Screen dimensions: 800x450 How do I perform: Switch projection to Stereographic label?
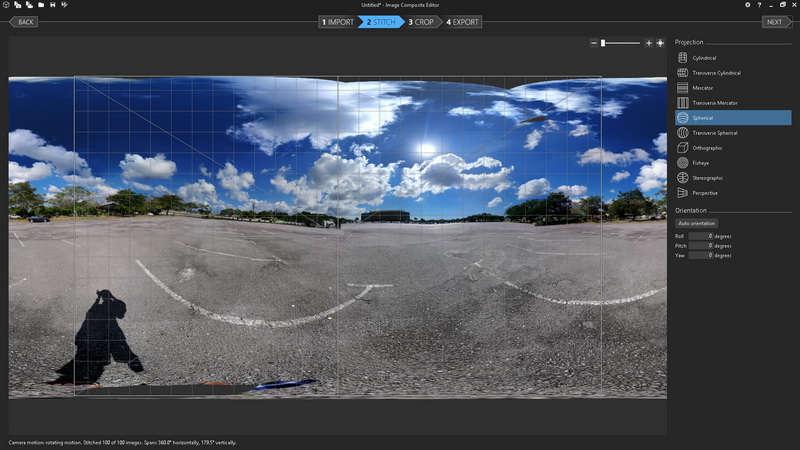(x=708, y=178)
